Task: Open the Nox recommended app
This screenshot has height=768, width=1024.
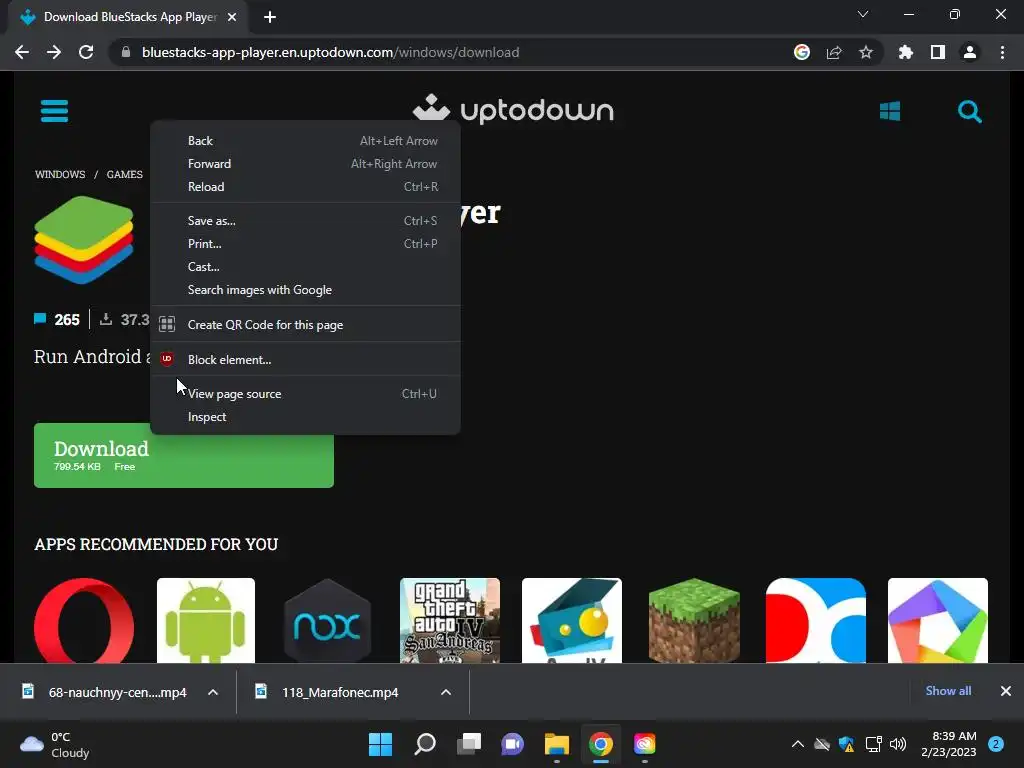Action: [x=328, y=620]
